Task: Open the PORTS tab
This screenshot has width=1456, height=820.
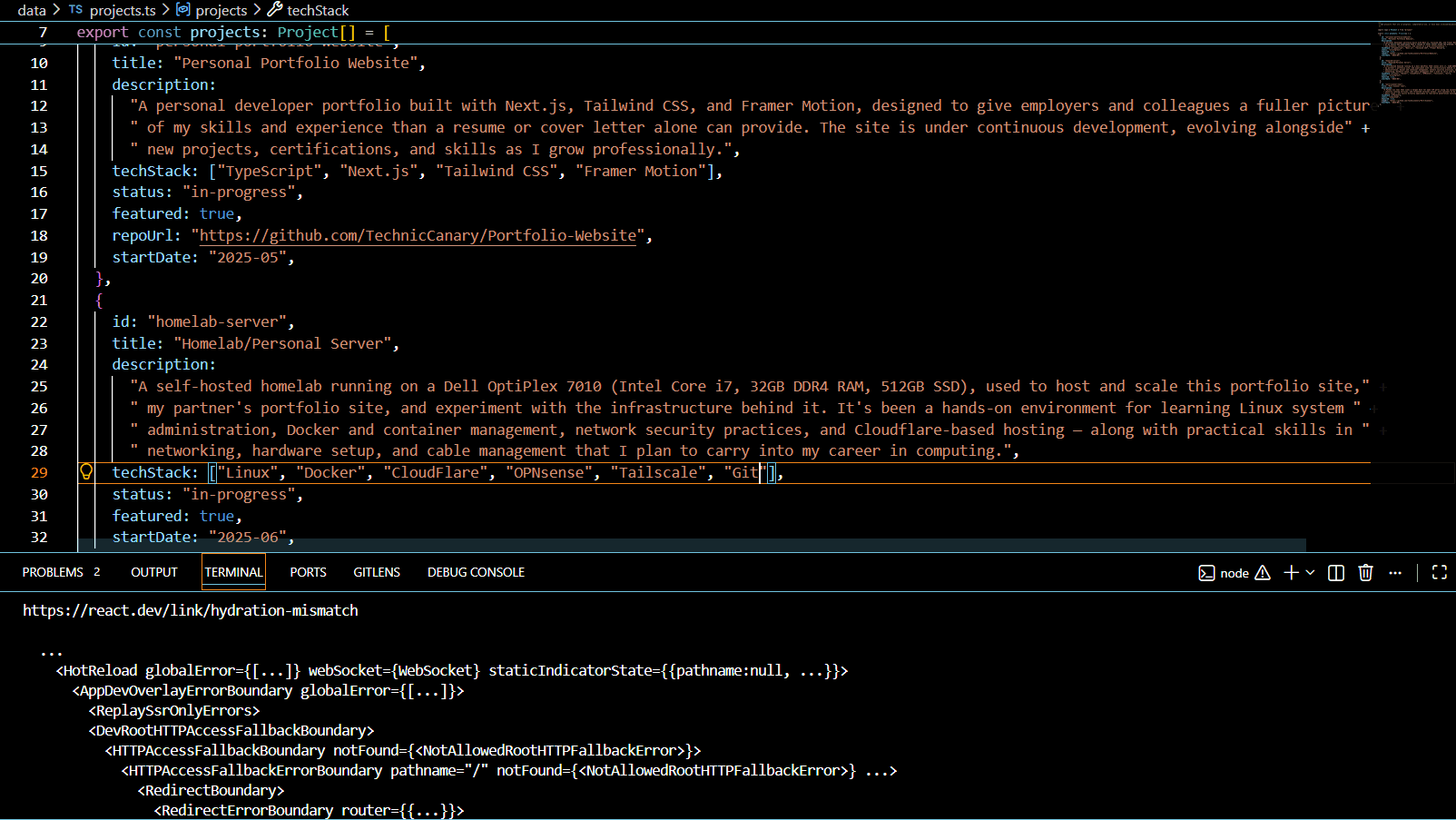Action: tap(308, 572)
